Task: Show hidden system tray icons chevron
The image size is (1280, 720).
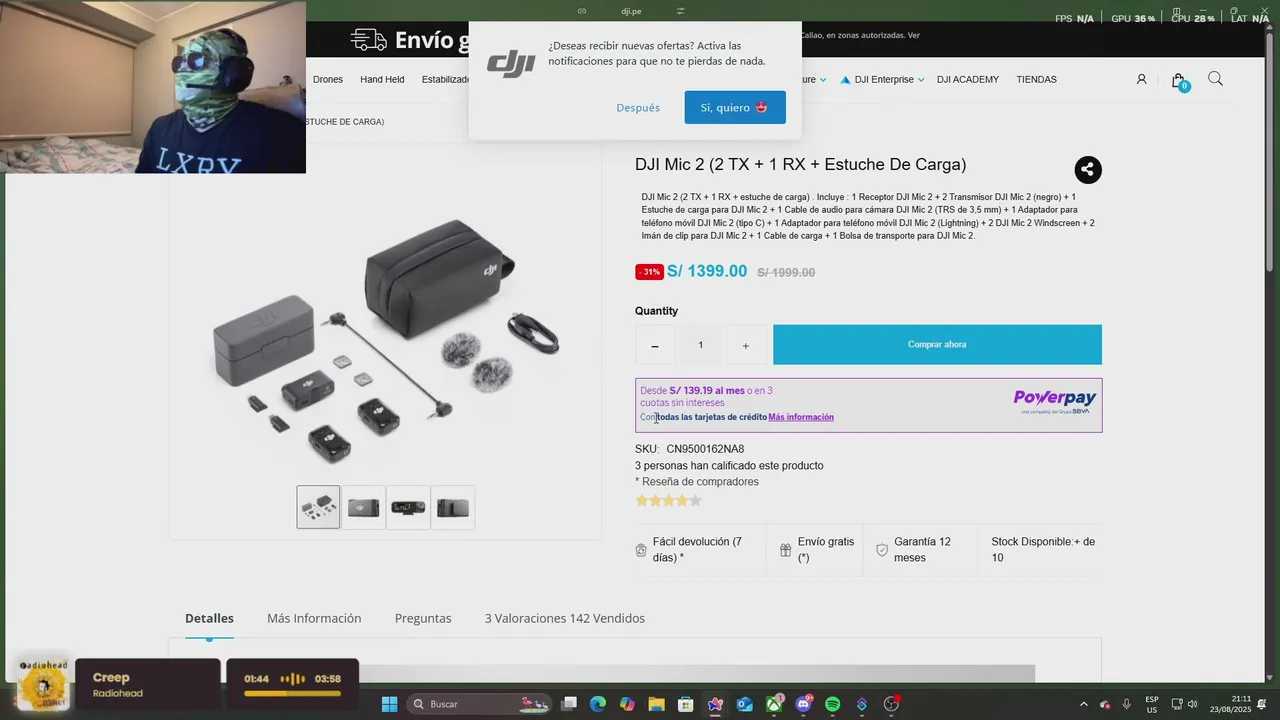Action: coord(1083,704)
